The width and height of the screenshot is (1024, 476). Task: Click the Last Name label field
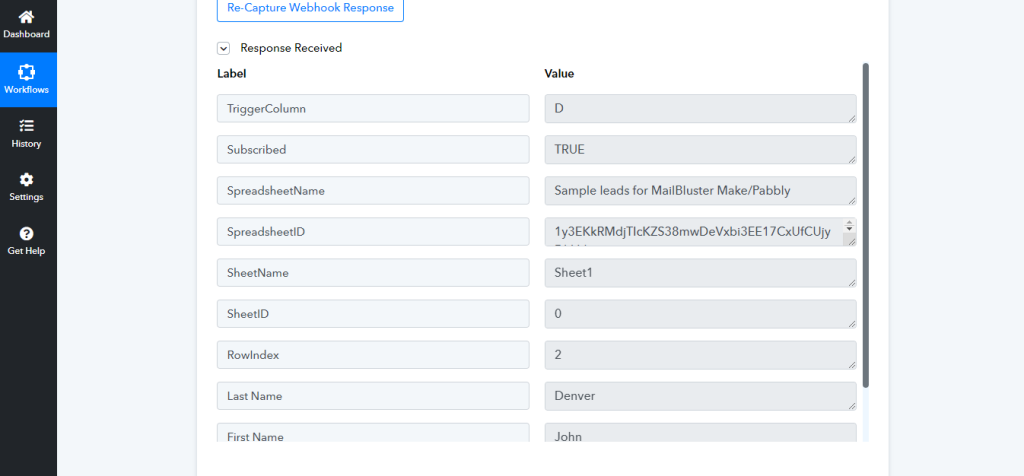click(x=372, y=396)
